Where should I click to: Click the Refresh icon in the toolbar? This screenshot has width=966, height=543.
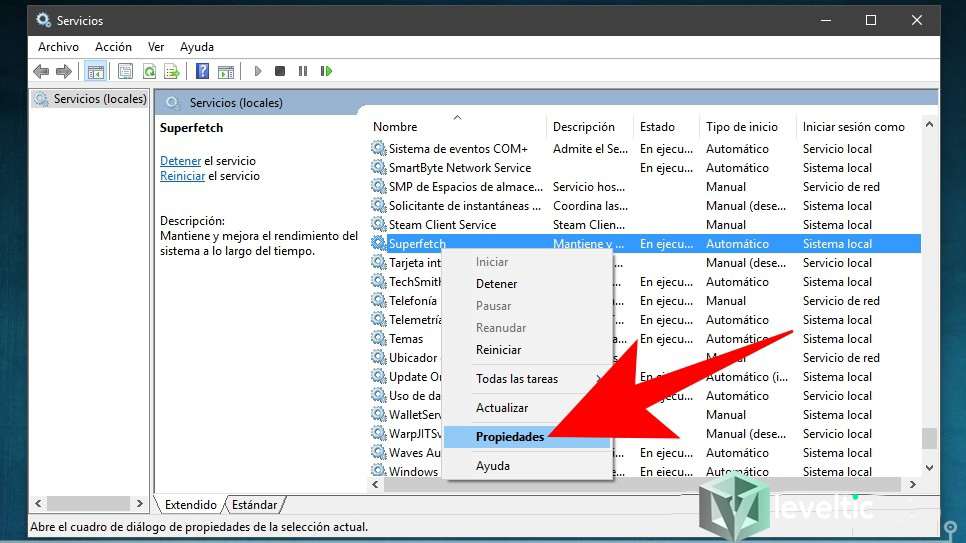tap(149, 71)
